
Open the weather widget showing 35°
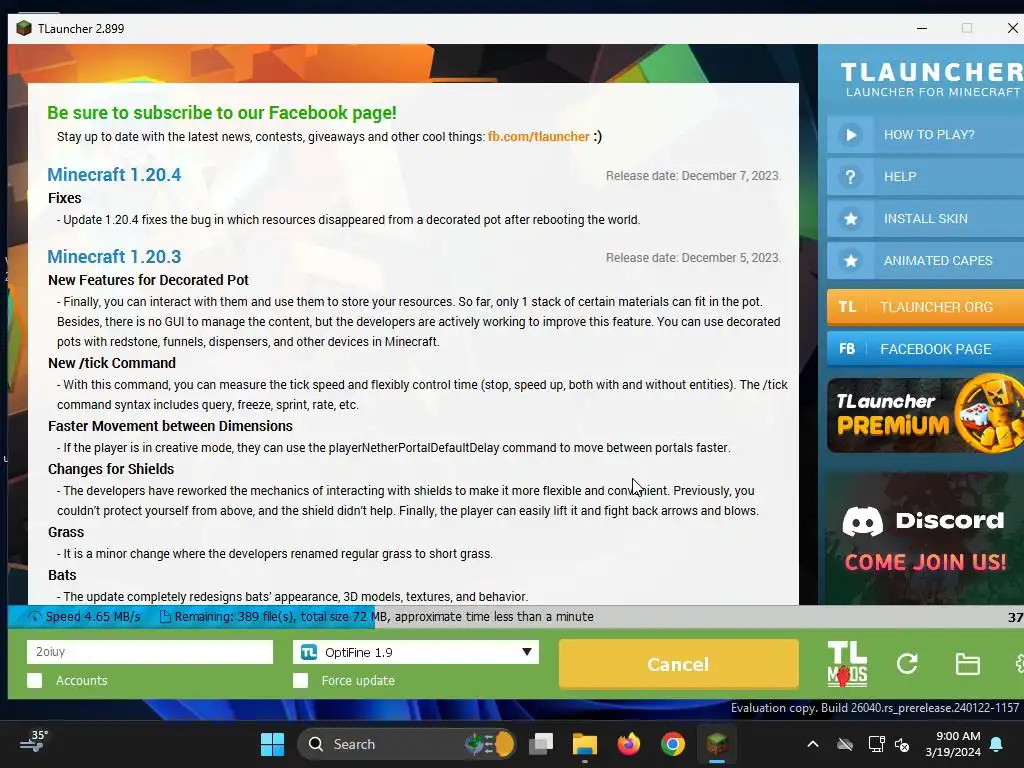pyautogui.click(x=34, y=741)
